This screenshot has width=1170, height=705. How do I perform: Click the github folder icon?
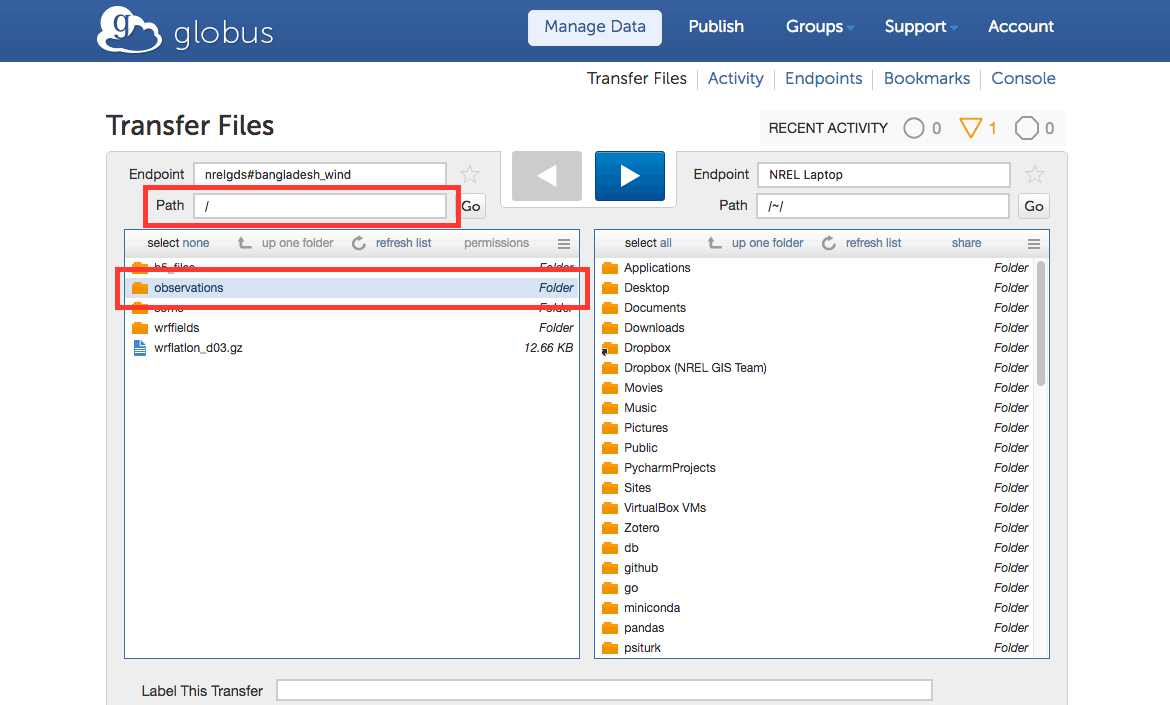610,568
